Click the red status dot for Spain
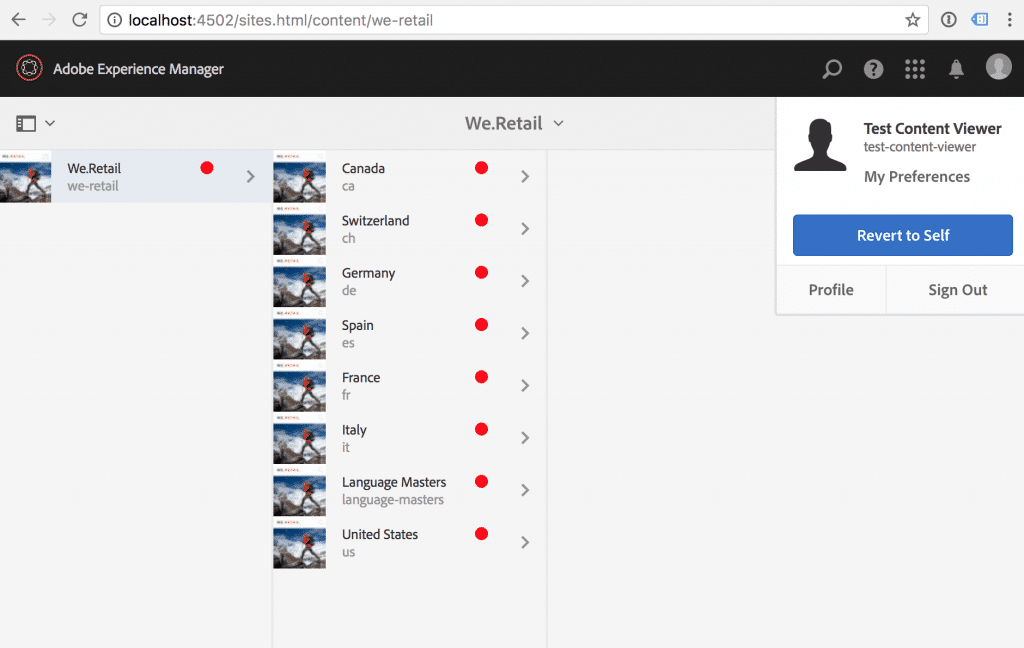 coord(481,325)
